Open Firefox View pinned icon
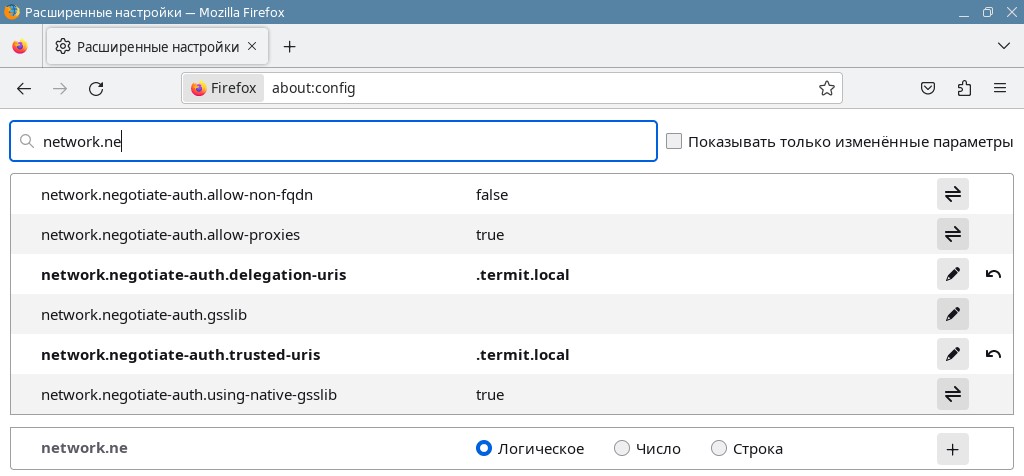The height and width of the screenshot is (476, 1024). [x=20, y=46]
